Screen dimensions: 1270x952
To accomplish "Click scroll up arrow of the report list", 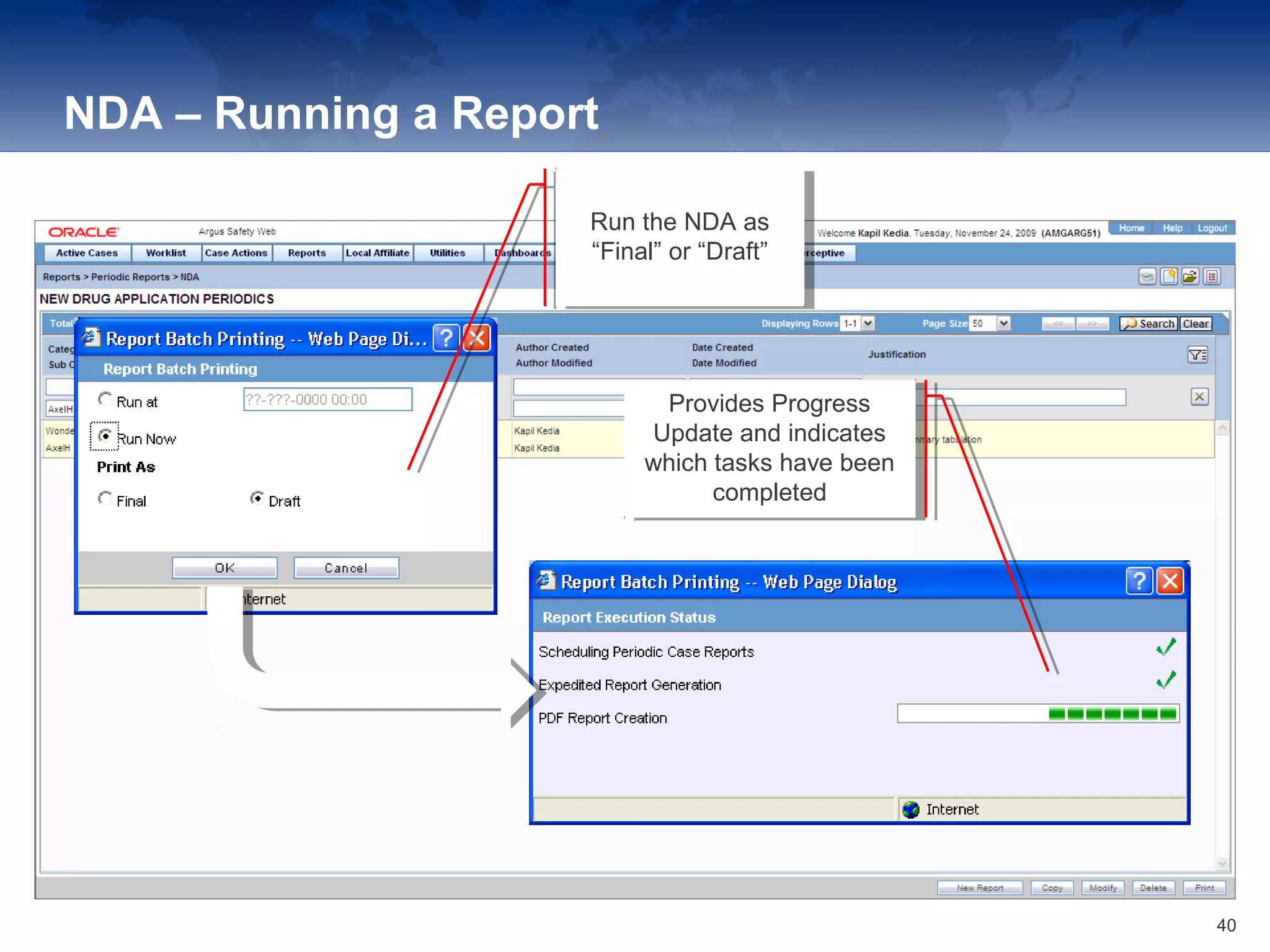I will tap(1222, 428).
